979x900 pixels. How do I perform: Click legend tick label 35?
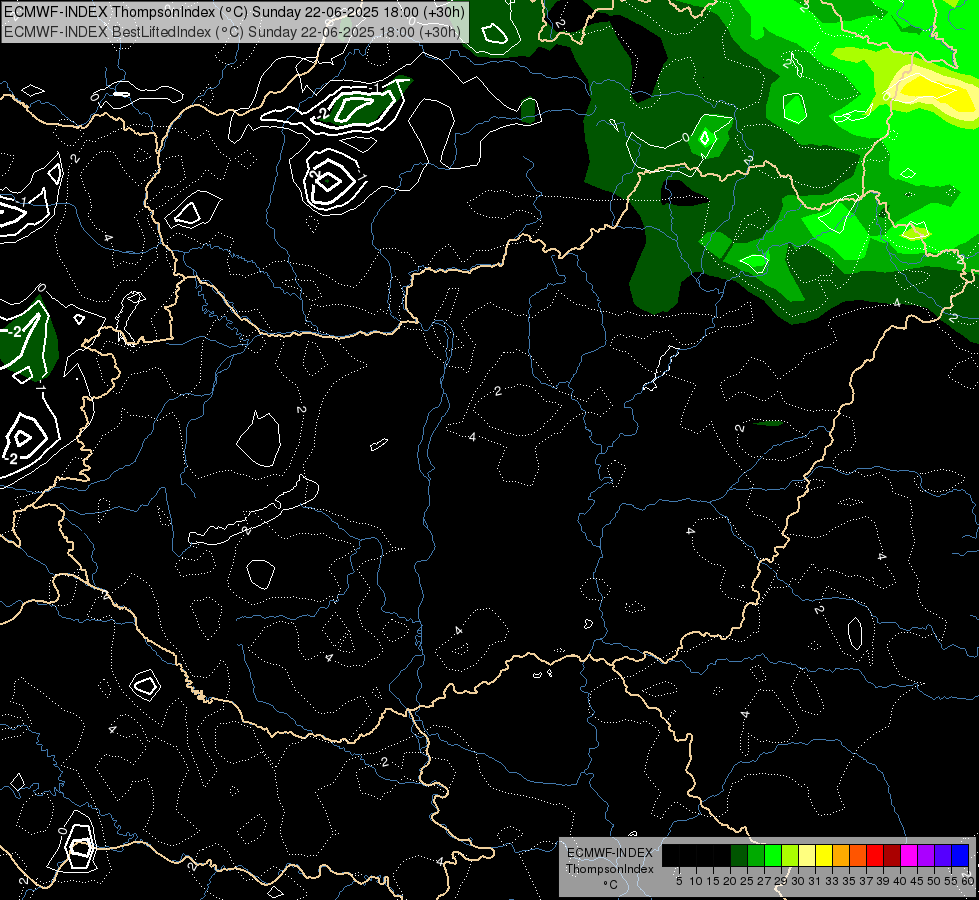click(849, 881)
